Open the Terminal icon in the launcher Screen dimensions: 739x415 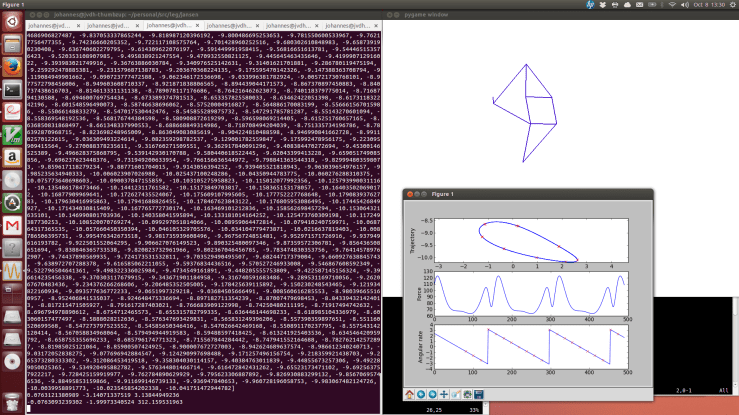click(x=11, y=89)
